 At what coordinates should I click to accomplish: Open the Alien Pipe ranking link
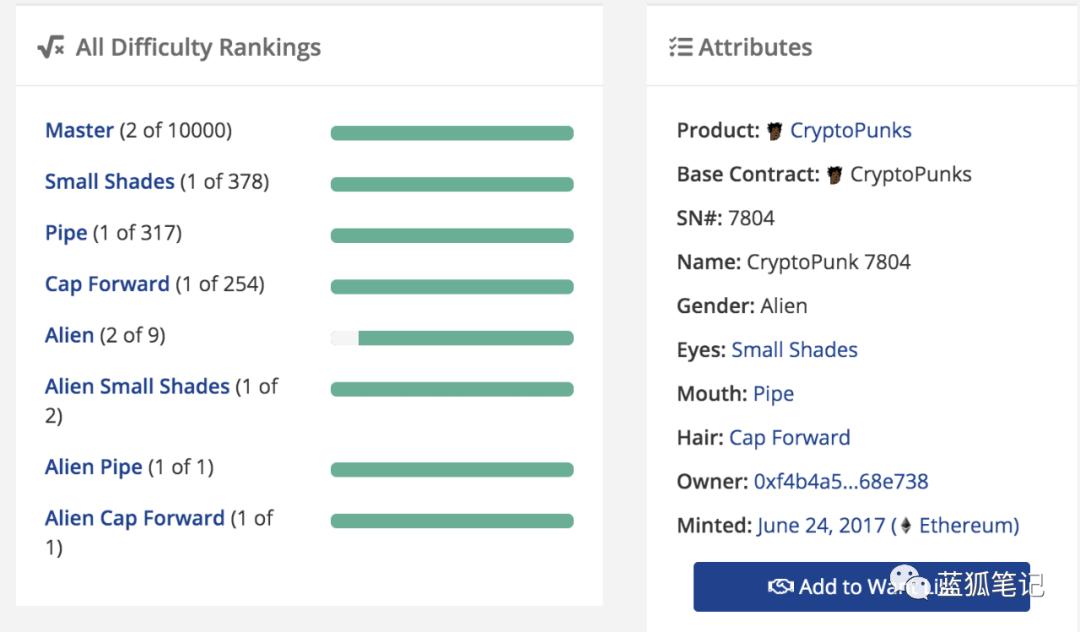point(93,467)
